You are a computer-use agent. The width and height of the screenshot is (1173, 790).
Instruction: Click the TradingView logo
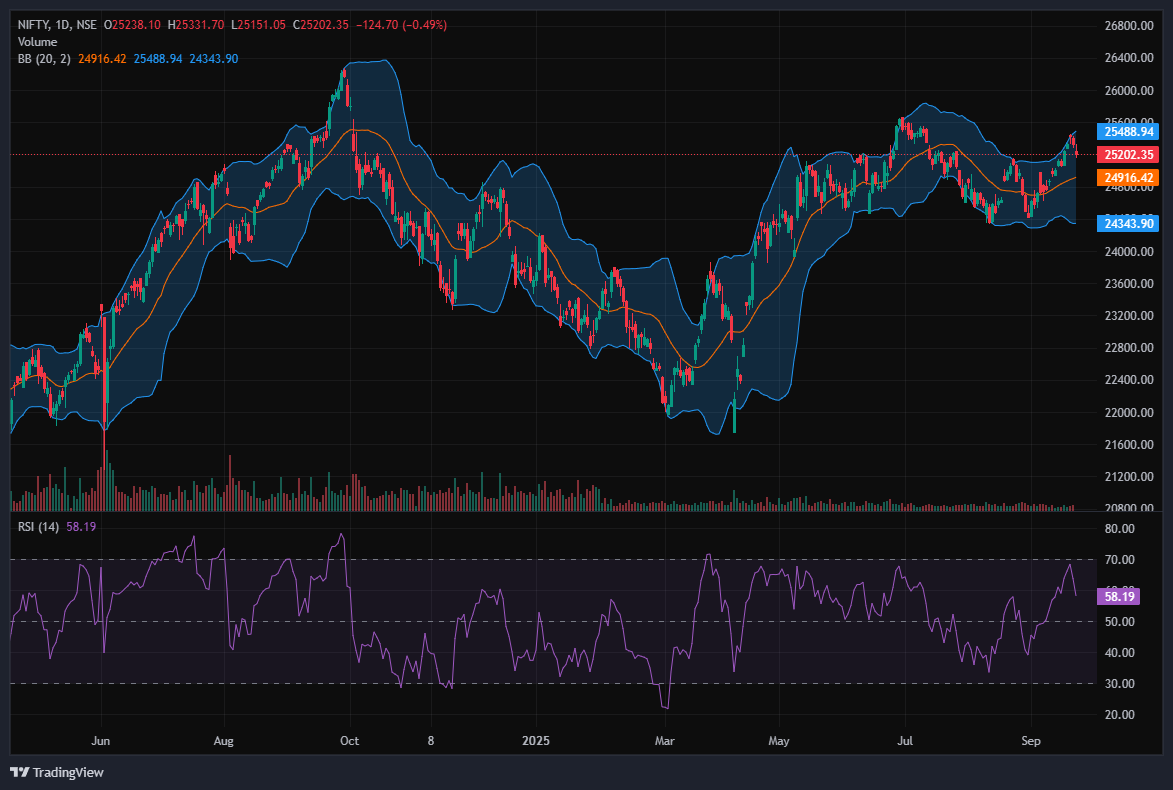pyautogui.click(x=19, y=772)
